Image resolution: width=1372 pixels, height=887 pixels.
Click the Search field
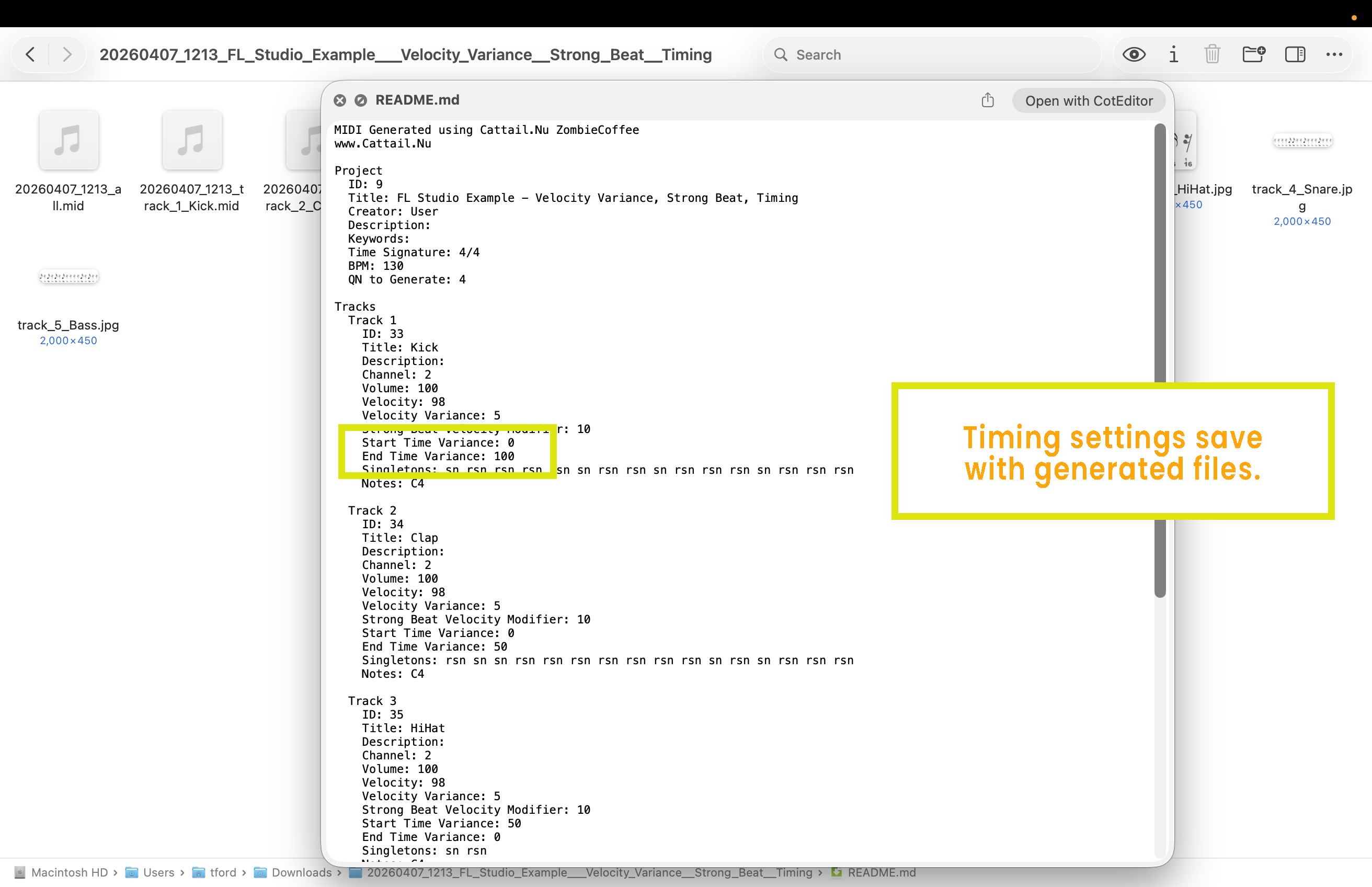click(x=932, y=55)
